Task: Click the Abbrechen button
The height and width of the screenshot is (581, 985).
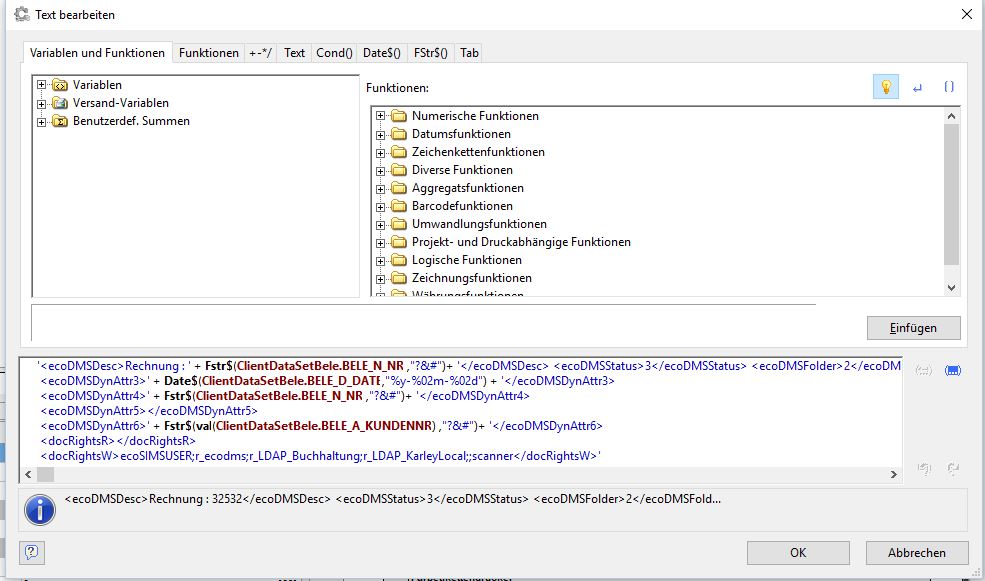Action: click(917, 553)
